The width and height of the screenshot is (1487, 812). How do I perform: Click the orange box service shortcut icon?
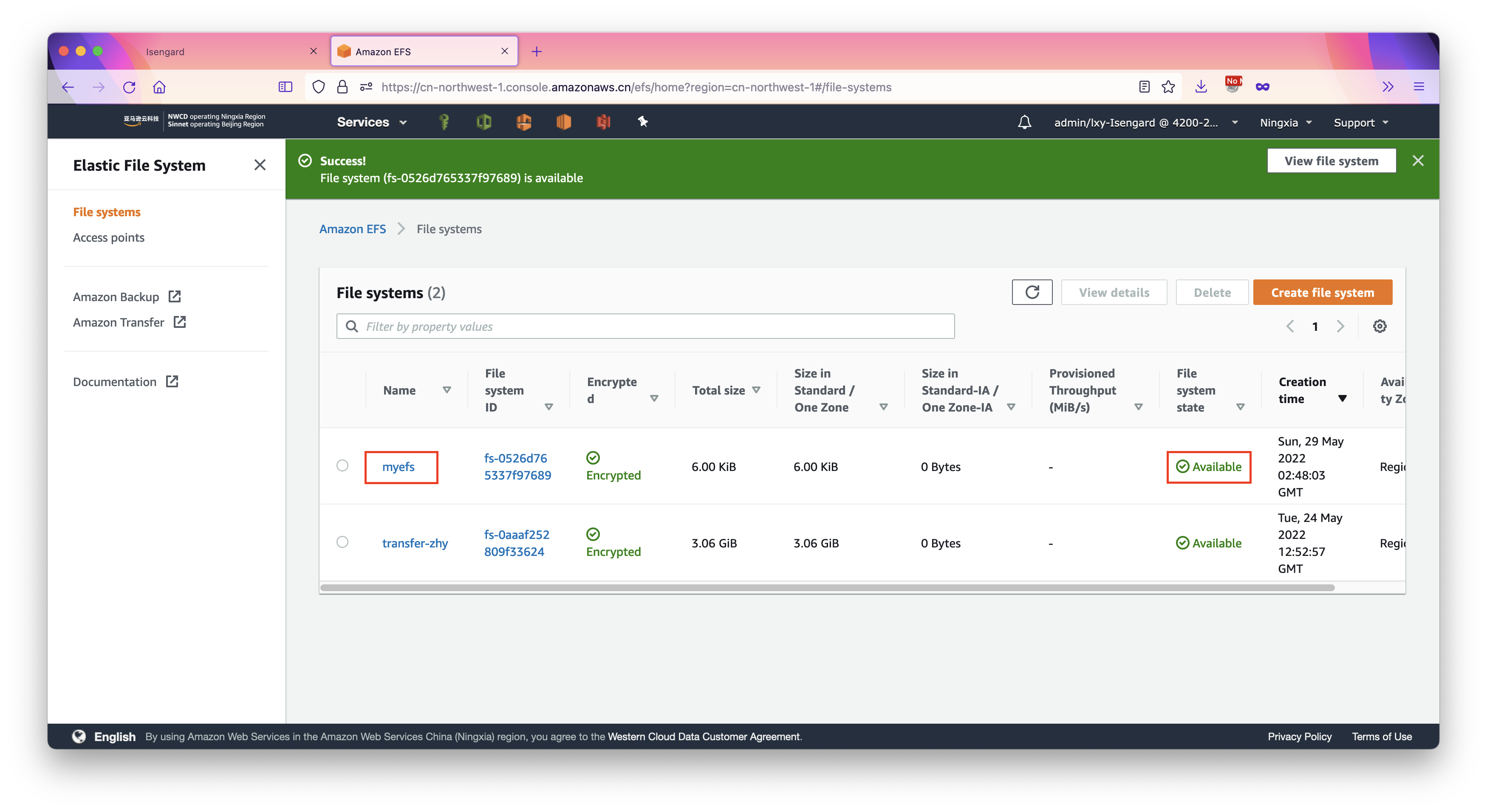[x=563, y=122]
